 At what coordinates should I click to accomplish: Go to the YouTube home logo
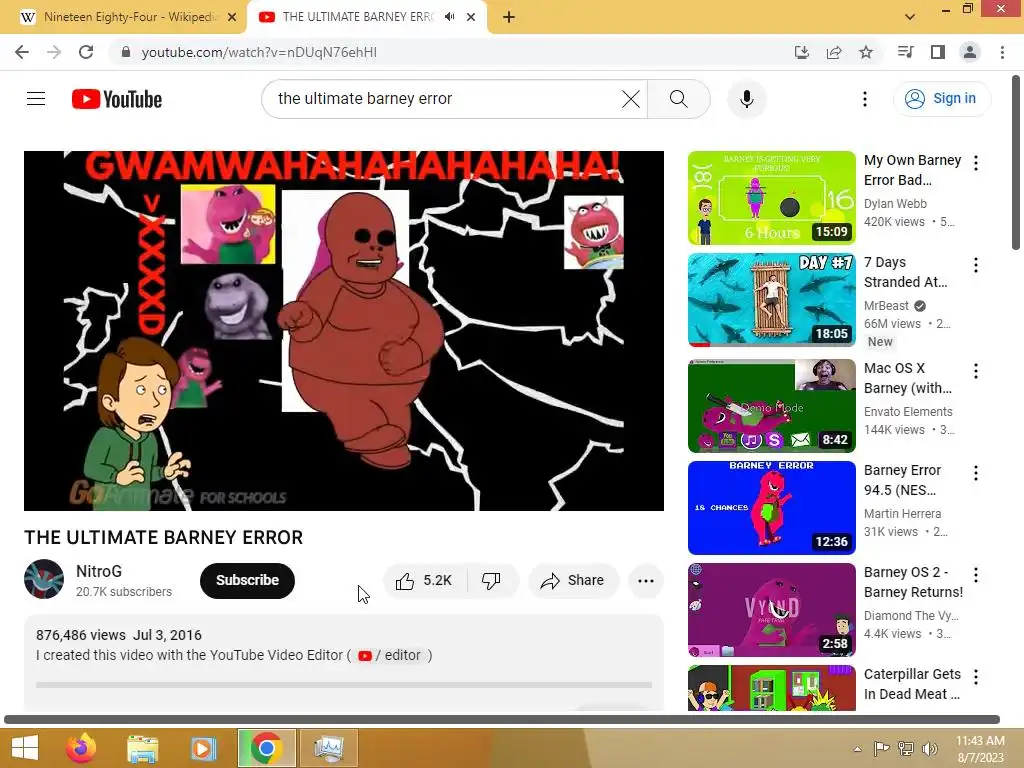point(117,99)
